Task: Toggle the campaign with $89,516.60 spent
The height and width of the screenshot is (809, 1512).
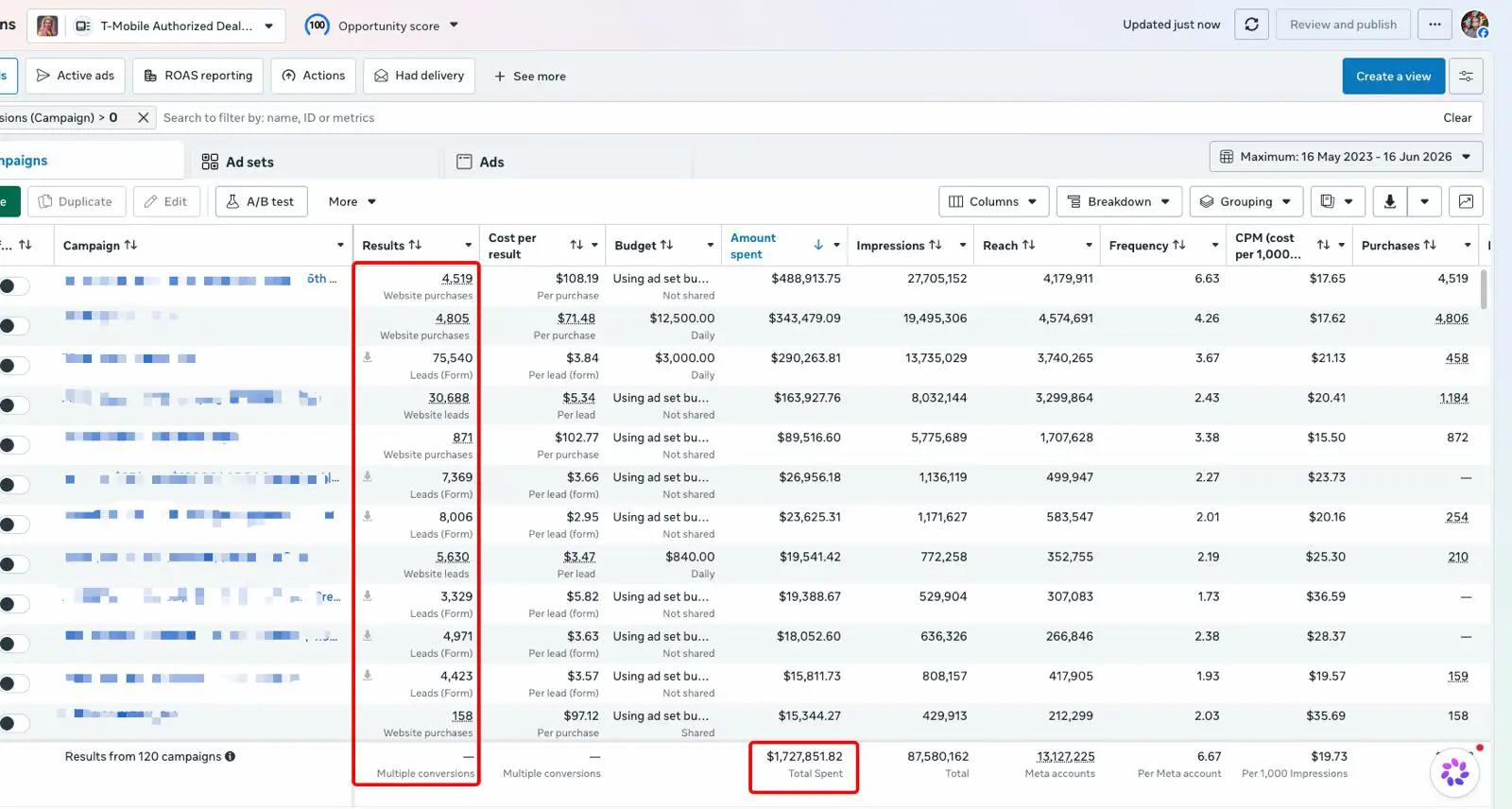Action: 14,445
